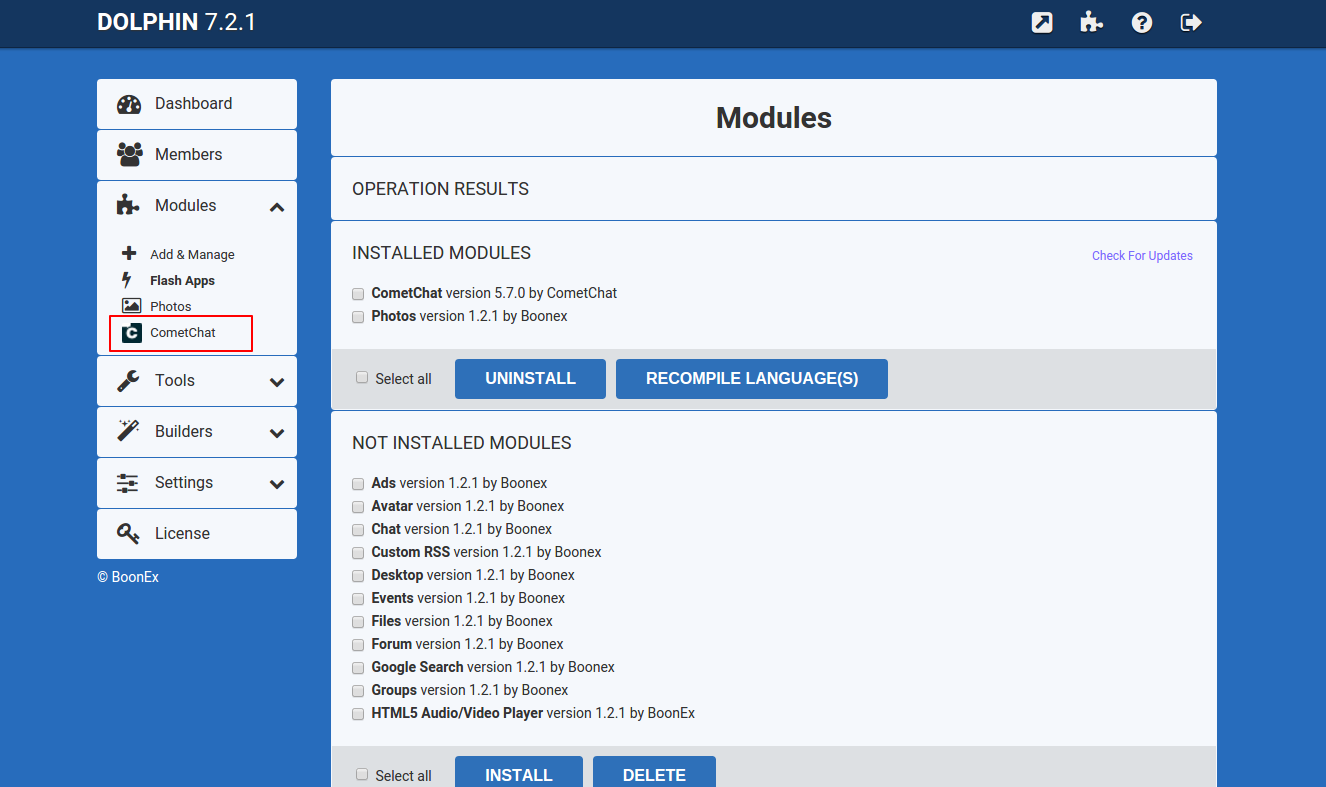This screenshot has width=1326, height=787.
Task: Tick the Ads module checkbox
Action: coord(358,484)
